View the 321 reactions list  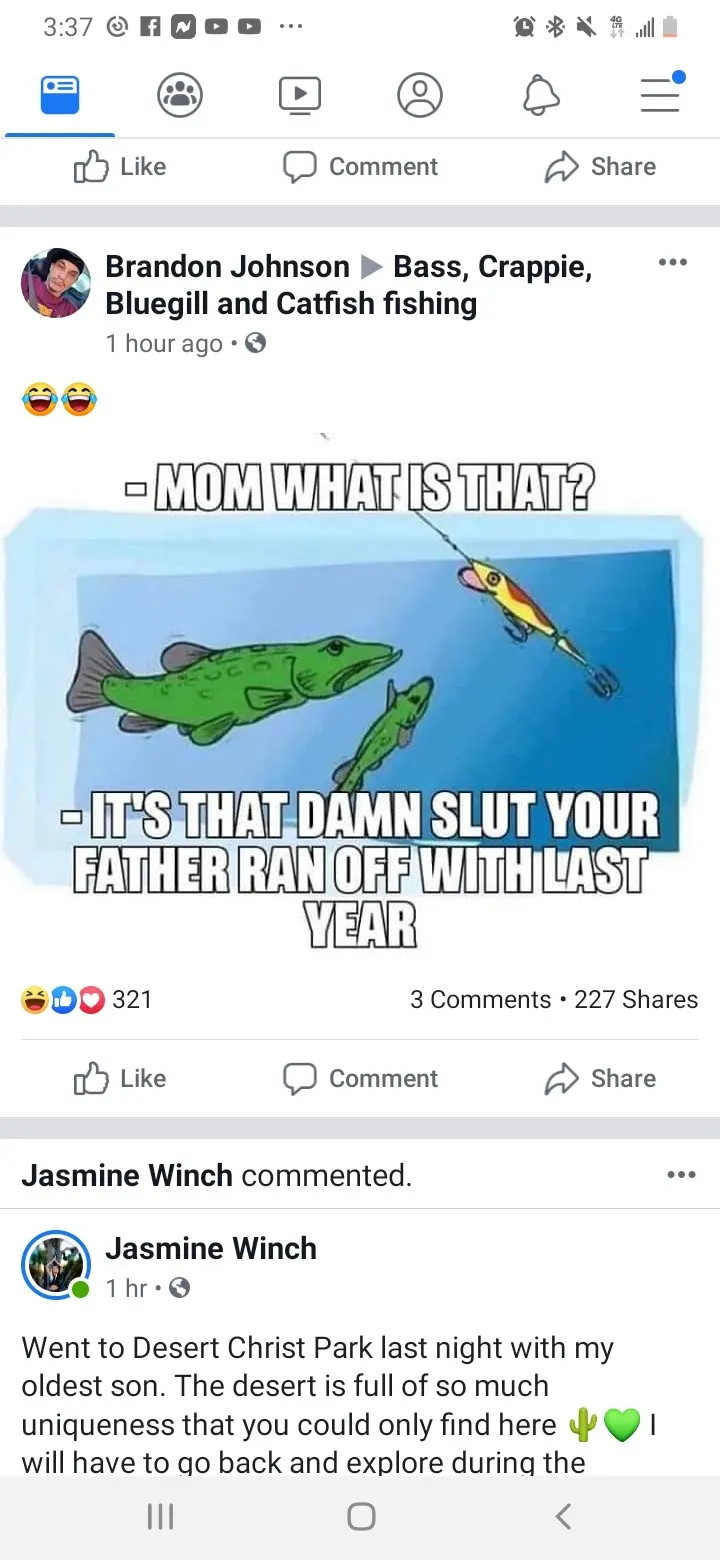point(87,999)
